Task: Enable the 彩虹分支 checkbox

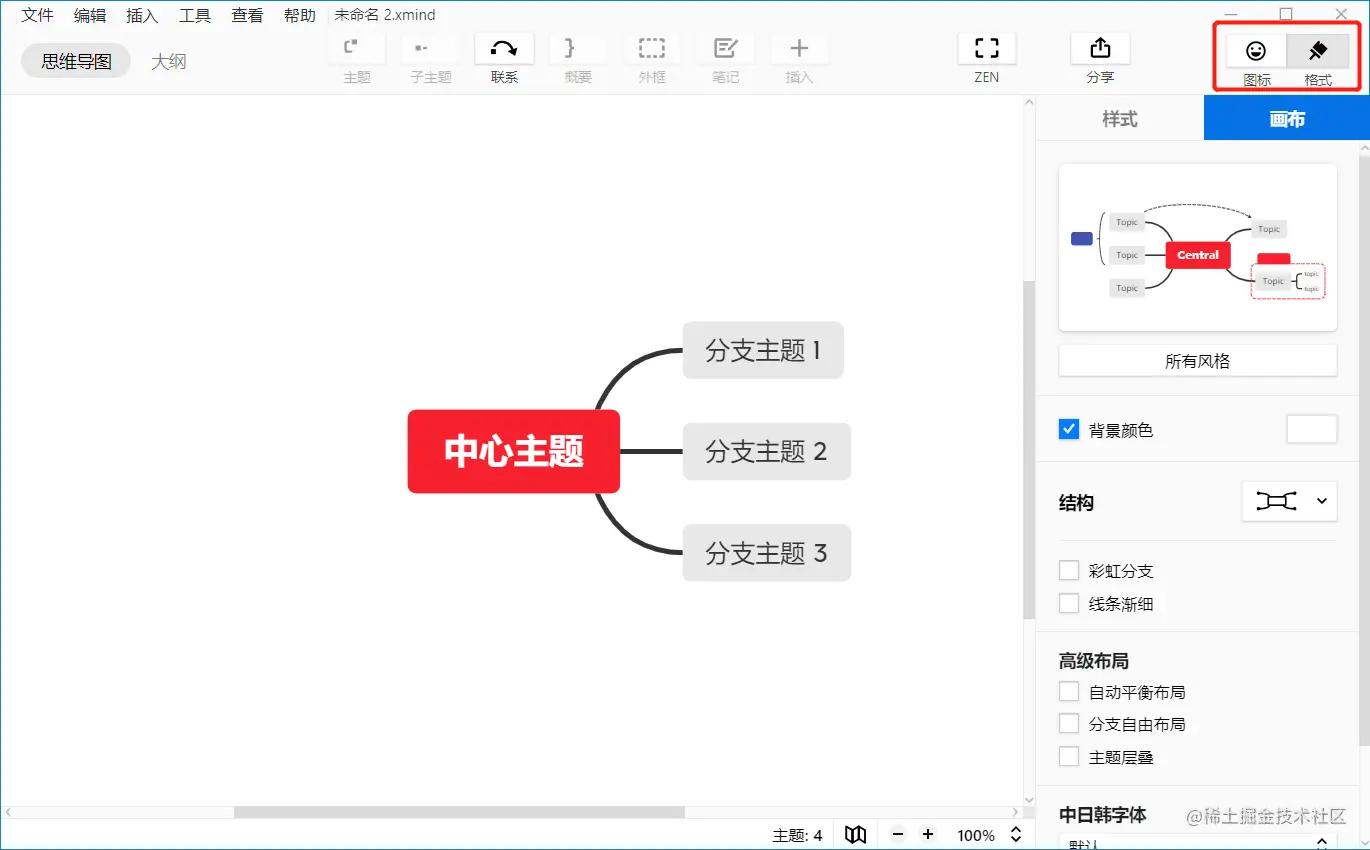Action: (x=1069, y=571)
